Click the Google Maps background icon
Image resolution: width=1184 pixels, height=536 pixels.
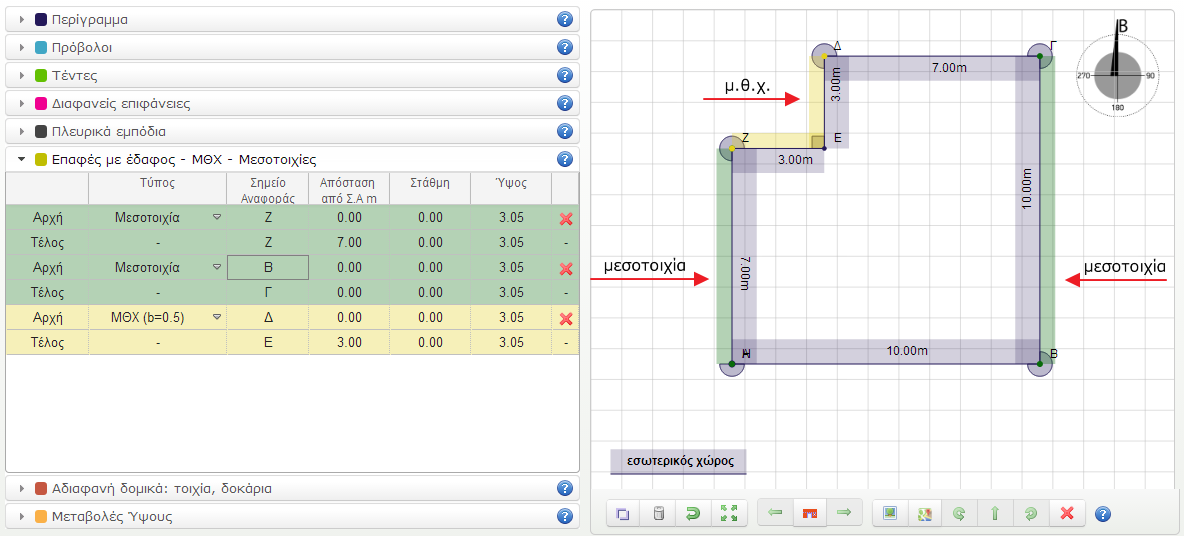[x=925, y=513]
